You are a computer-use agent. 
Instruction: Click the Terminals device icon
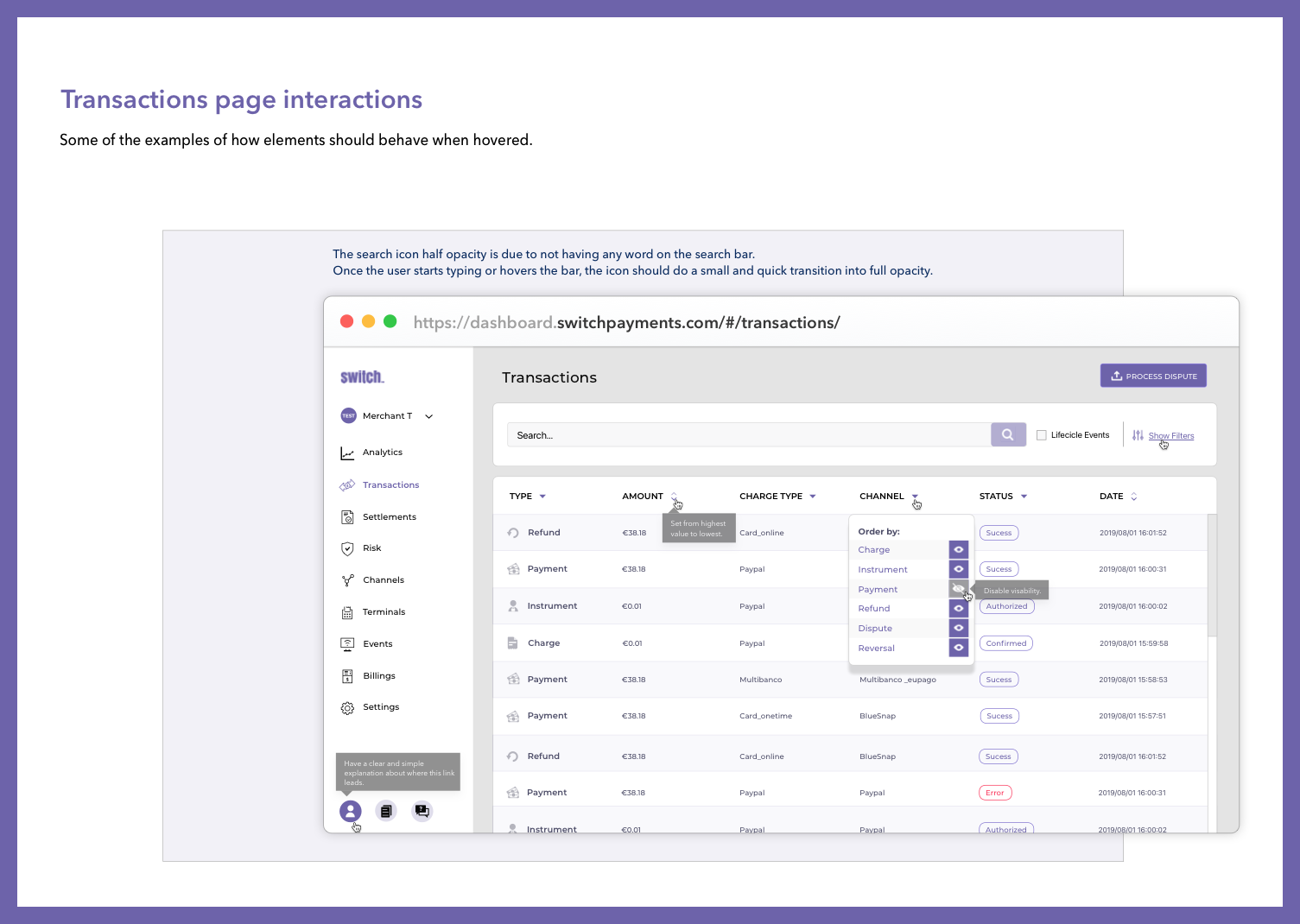click(347, 612)
